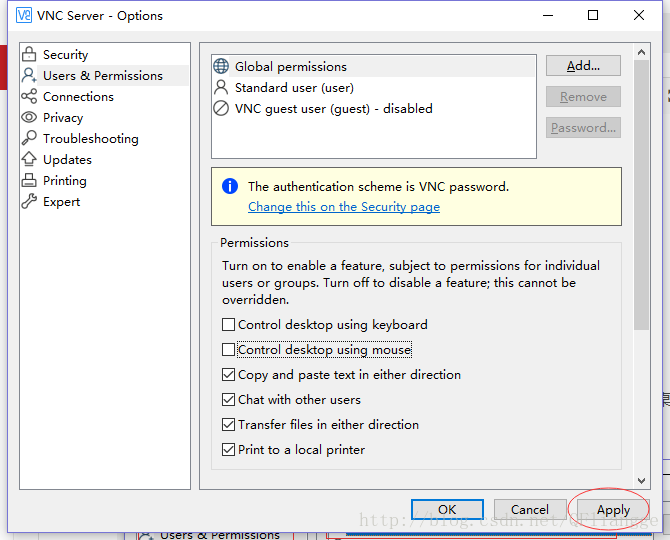670x540 pixels.
Task: Click the Global permissions globe icon
Action: pos(221,66)
